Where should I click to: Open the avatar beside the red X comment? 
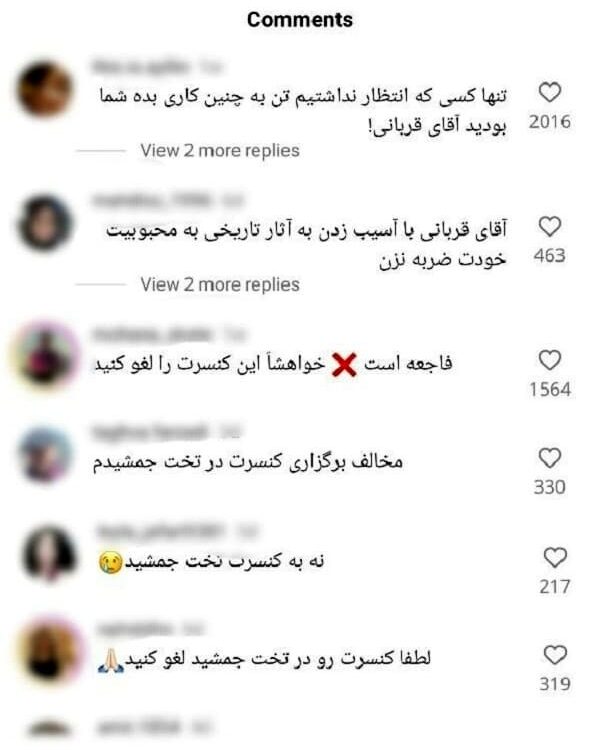(x=46, y=356)
